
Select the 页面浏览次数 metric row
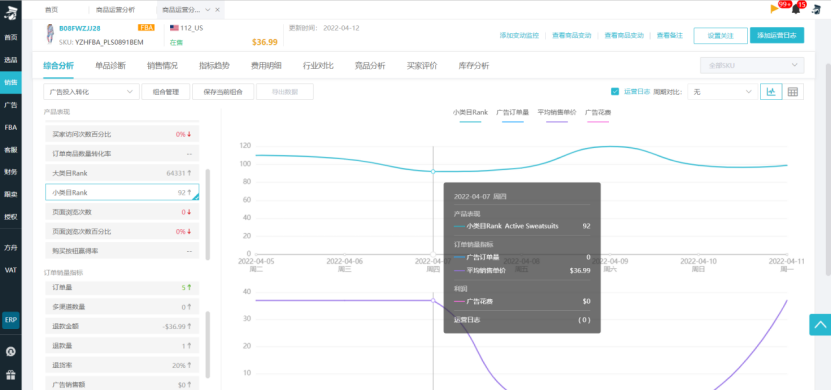(122, 212)
